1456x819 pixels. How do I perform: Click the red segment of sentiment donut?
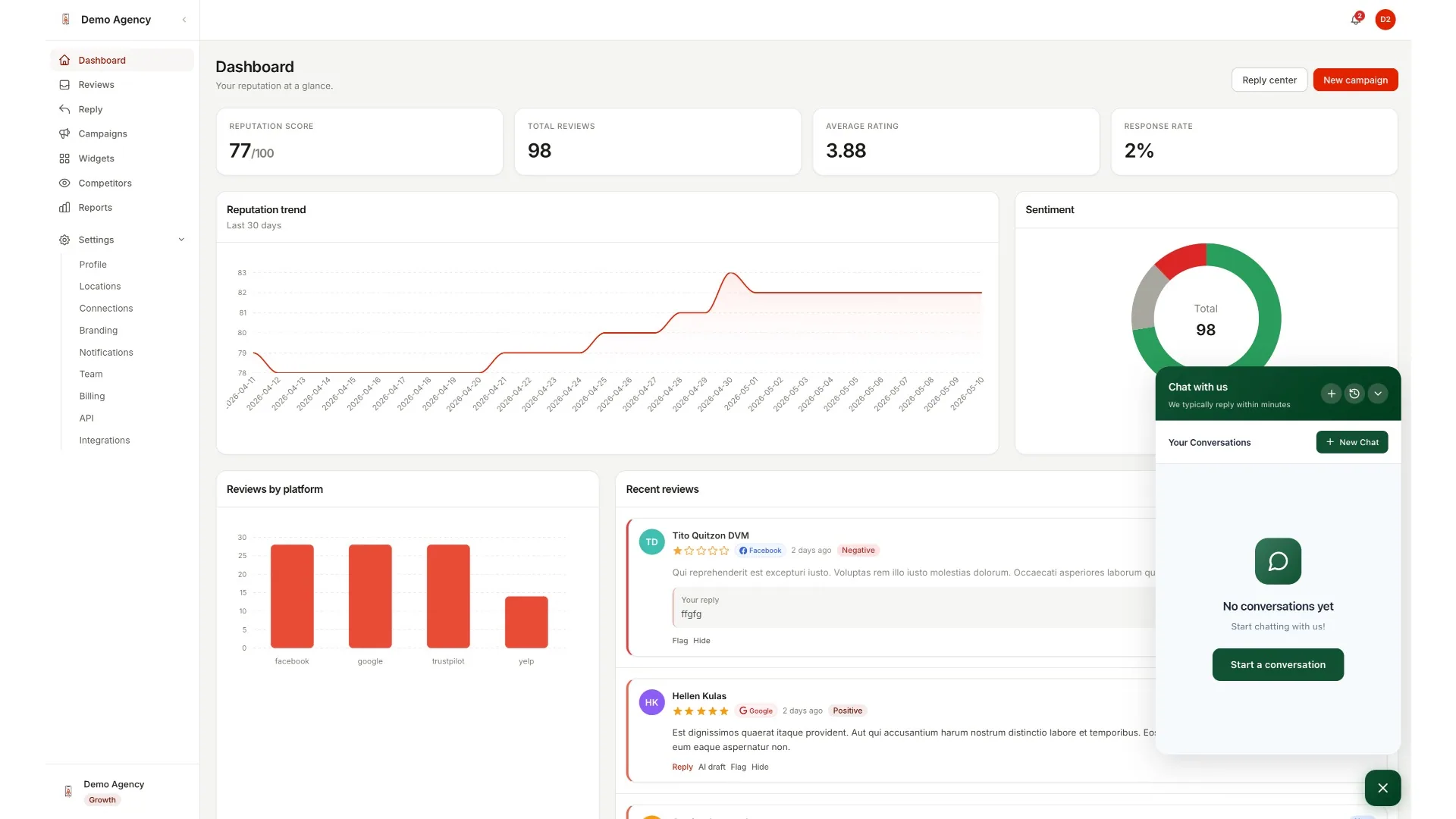(1182, 259)
